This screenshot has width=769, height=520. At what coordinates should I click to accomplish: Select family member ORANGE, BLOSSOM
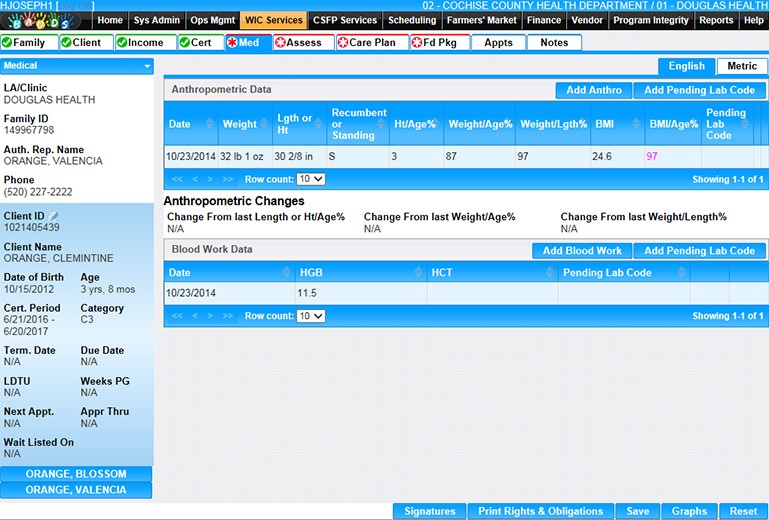click(x=76, y=474)
